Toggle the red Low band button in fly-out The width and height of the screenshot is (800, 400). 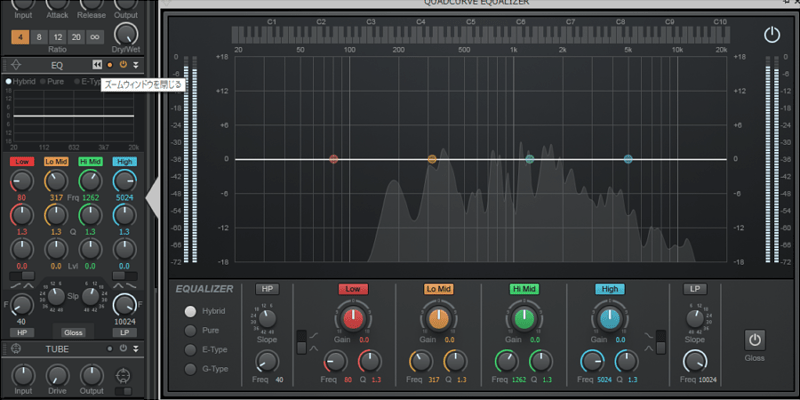(x=353, y=289)
